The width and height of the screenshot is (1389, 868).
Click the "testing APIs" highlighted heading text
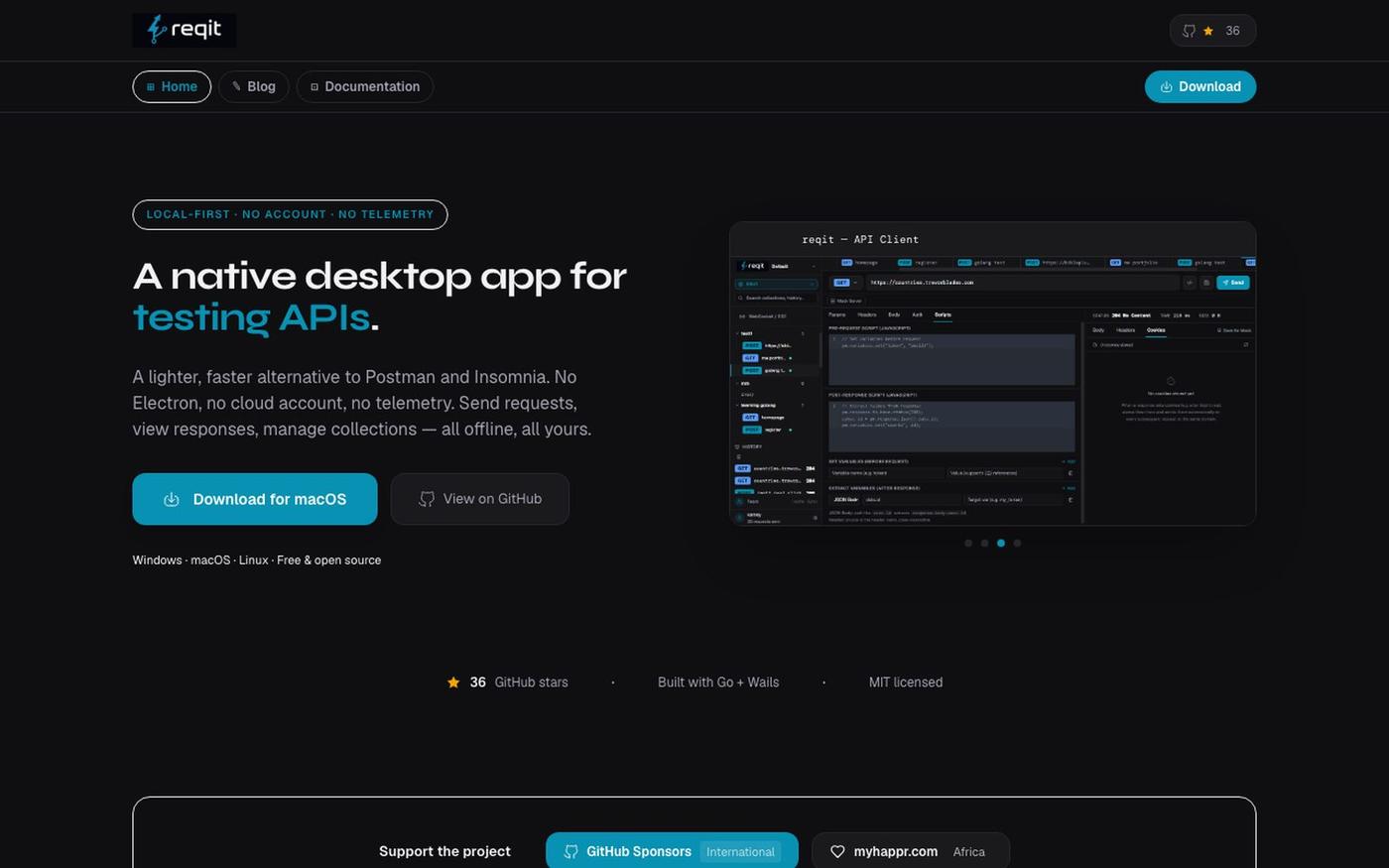pyautogui.click(x=251, y=317)
